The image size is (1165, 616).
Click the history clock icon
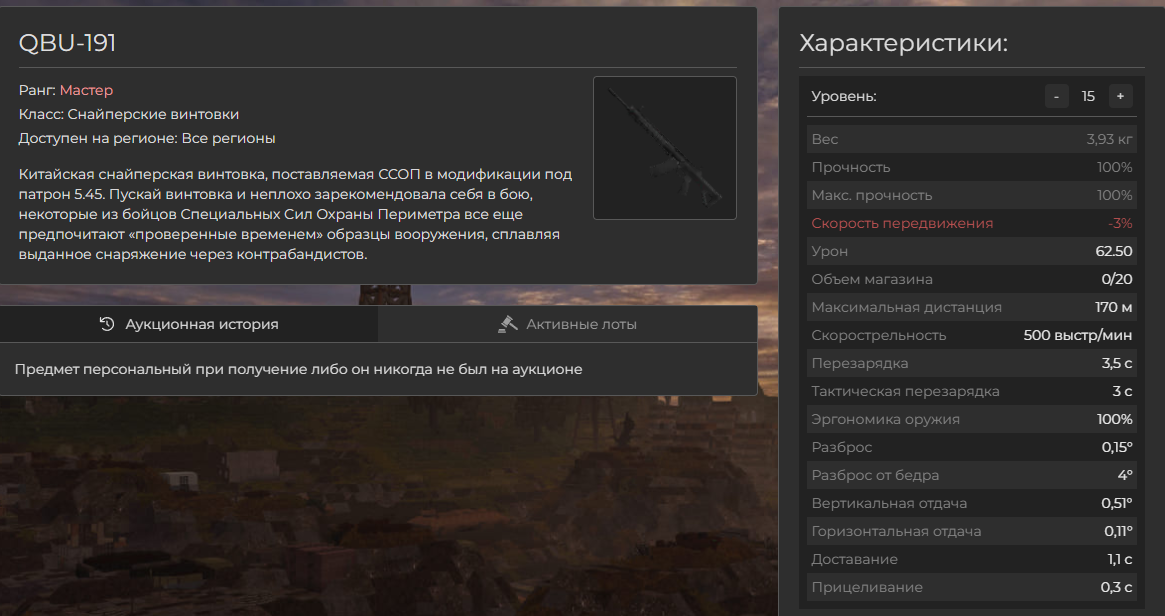(107, 324)
